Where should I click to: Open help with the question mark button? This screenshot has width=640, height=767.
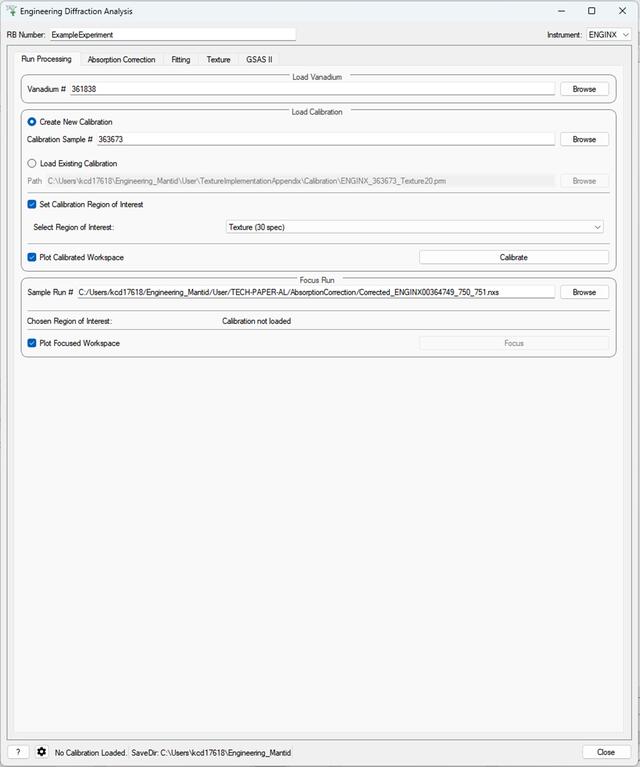[x=18, y=752]
